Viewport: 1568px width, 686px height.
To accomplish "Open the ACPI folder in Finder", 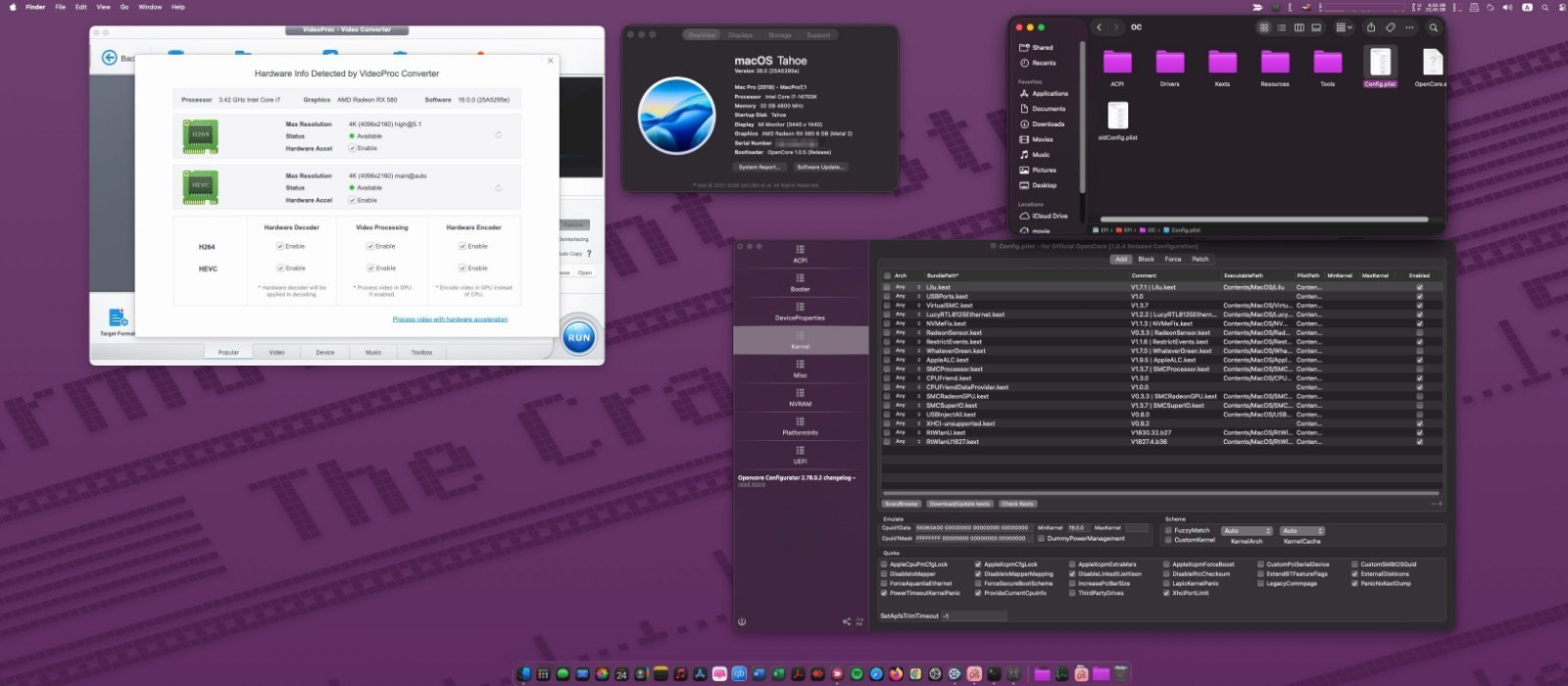I will tap(1117, 68).
